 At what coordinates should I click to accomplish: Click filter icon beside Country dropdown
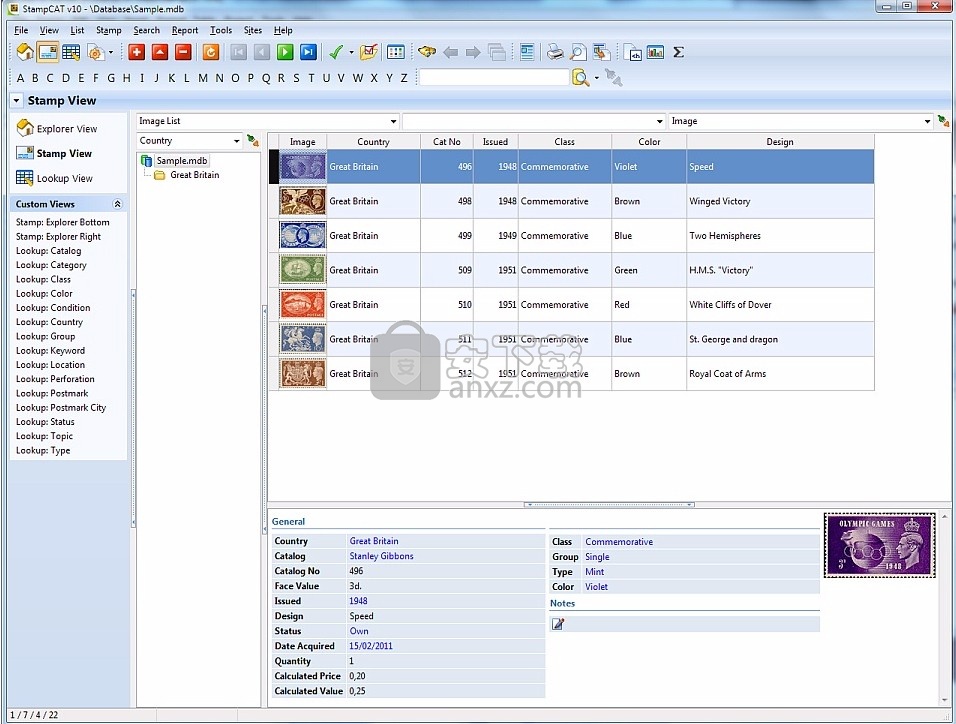point(253,141)
